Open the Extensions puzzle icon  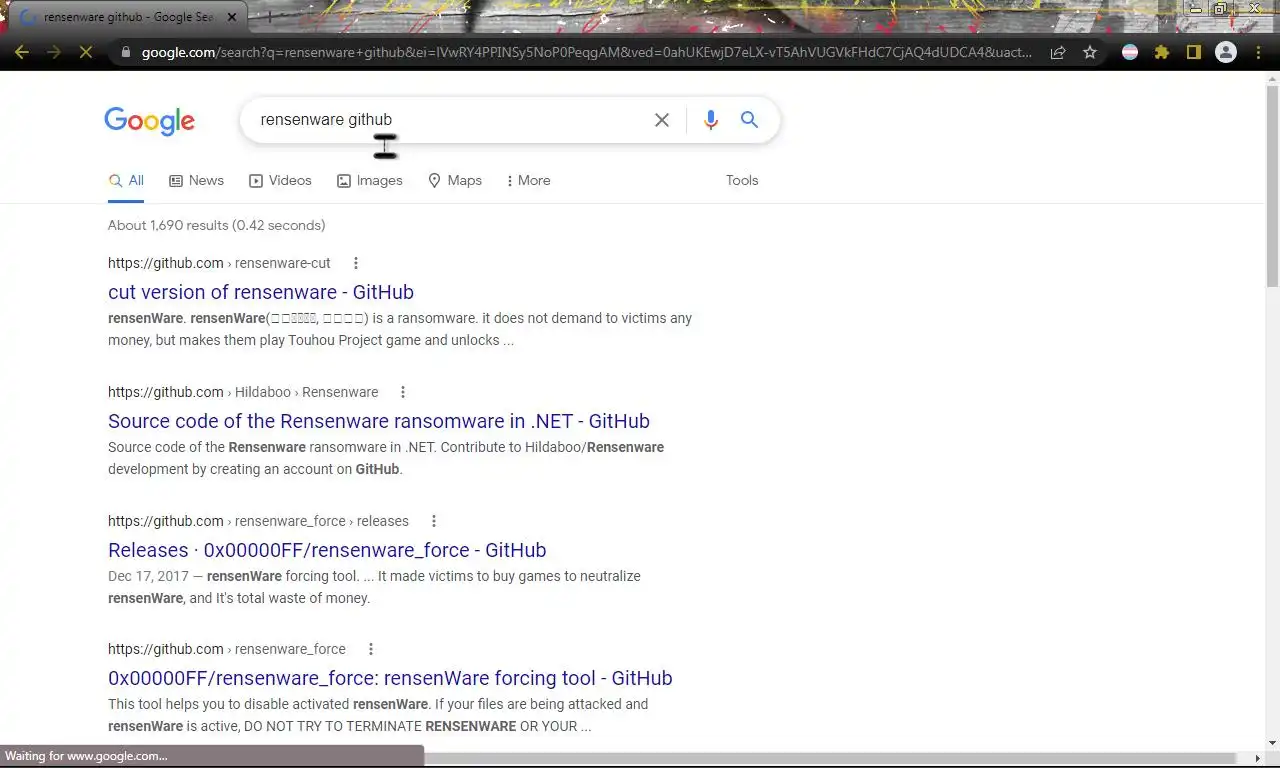click(1162, 52)
